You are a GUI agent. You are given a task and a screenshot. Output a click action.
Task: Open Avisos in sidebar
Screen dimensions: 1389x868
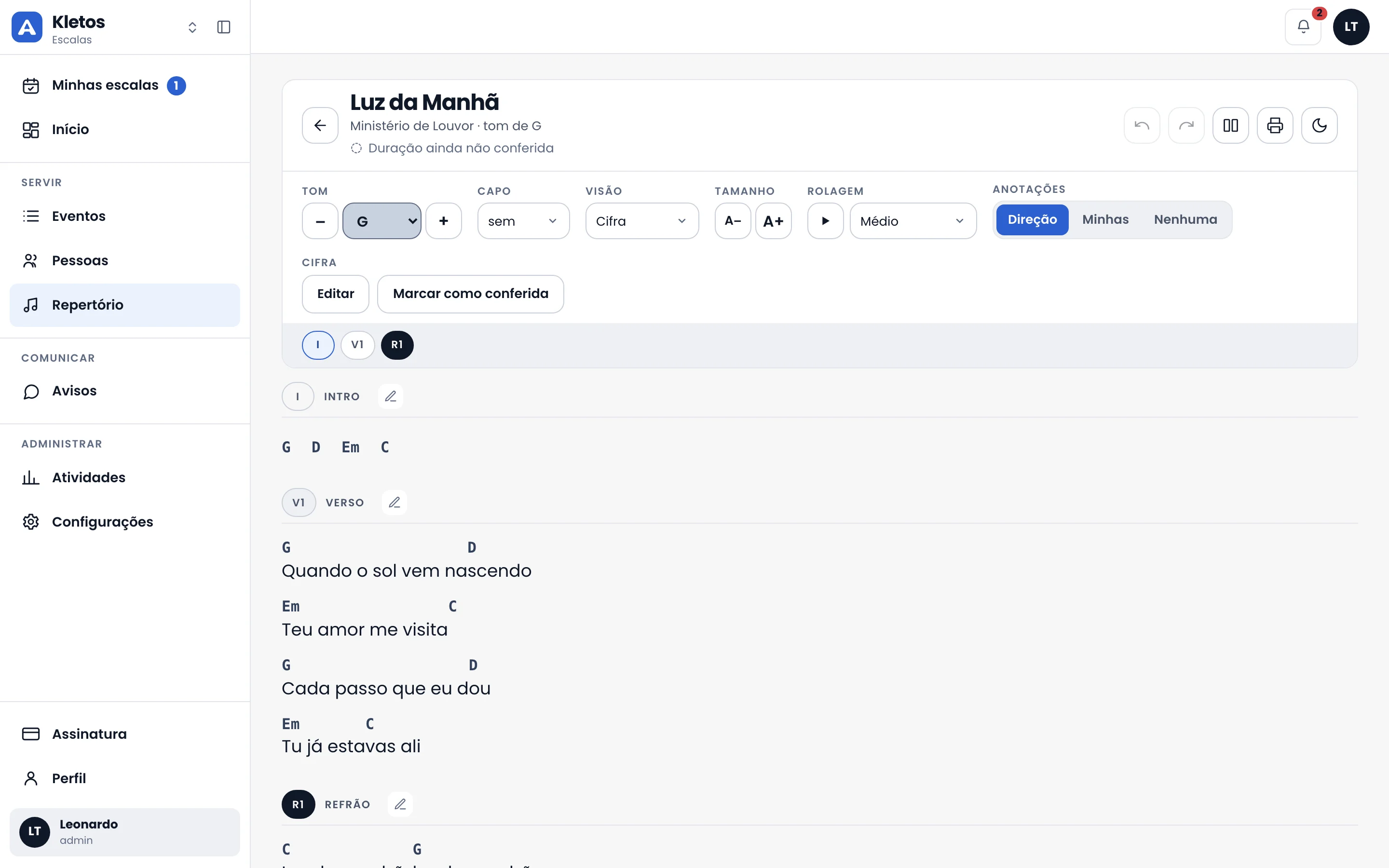pyautogui.click(x=124, y=391)
